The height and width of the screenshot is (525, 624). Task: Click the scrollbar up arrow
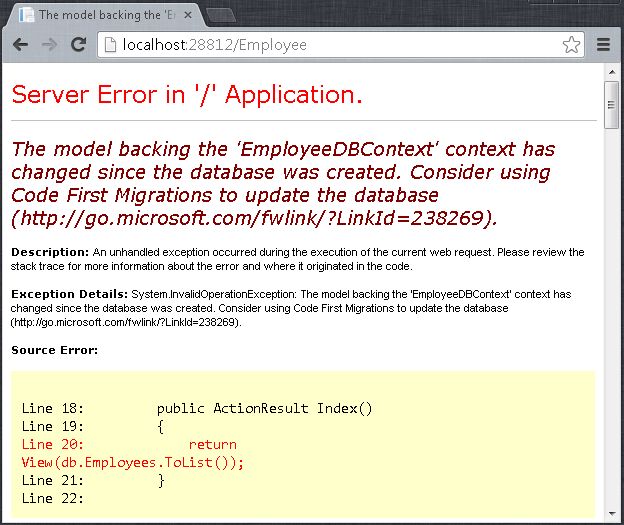pos(612,72)
